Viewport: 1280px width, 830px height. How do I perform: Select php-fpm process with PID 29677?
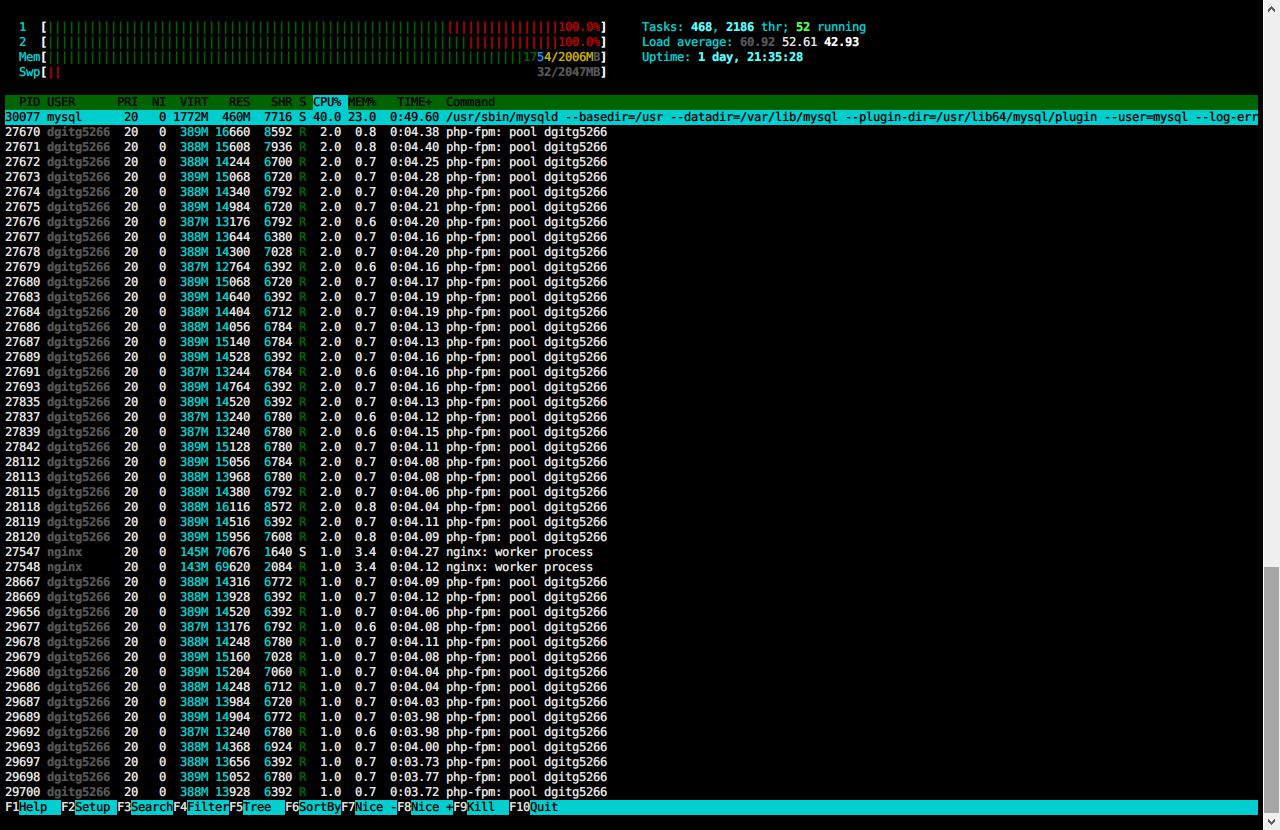pyautogui.click(x=306, y=627)
